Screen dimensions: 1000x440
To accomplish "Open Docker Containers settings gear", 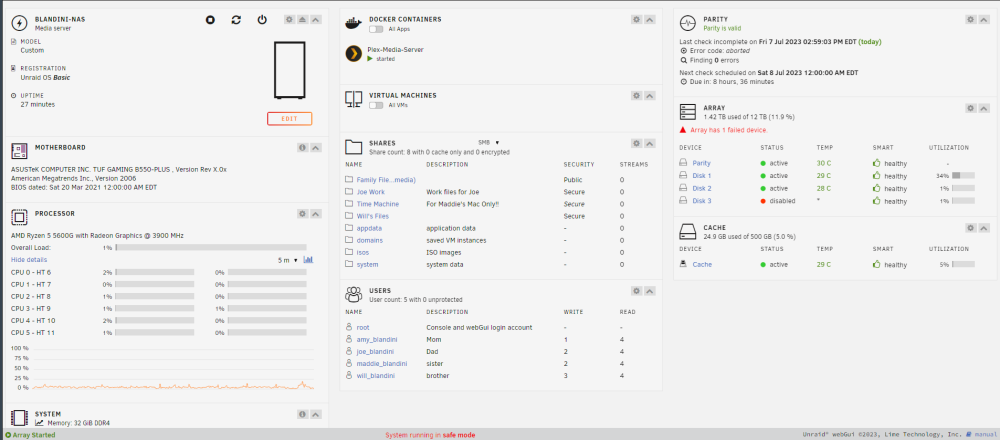I will [636, 20].
